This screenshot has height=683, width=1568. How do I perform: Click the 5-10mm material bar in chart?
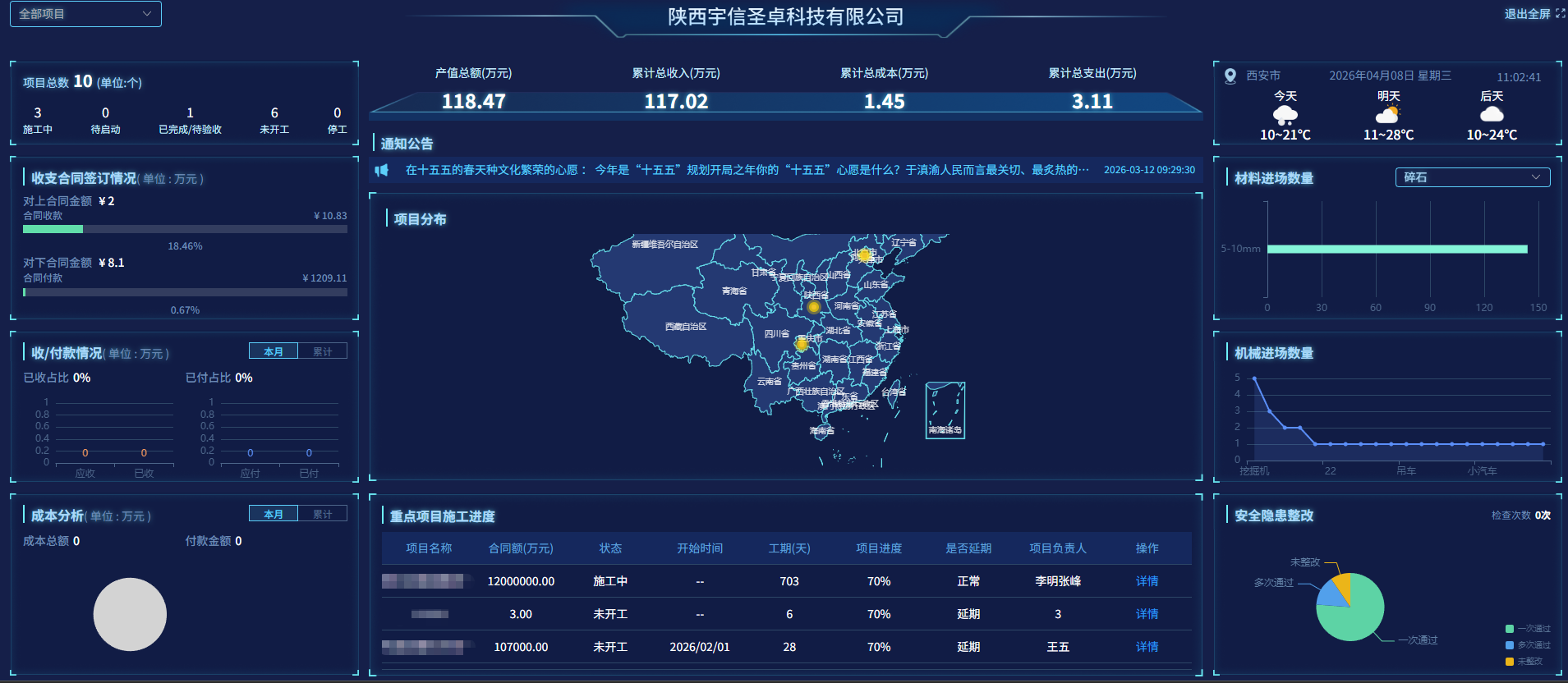pos(1397,249)
